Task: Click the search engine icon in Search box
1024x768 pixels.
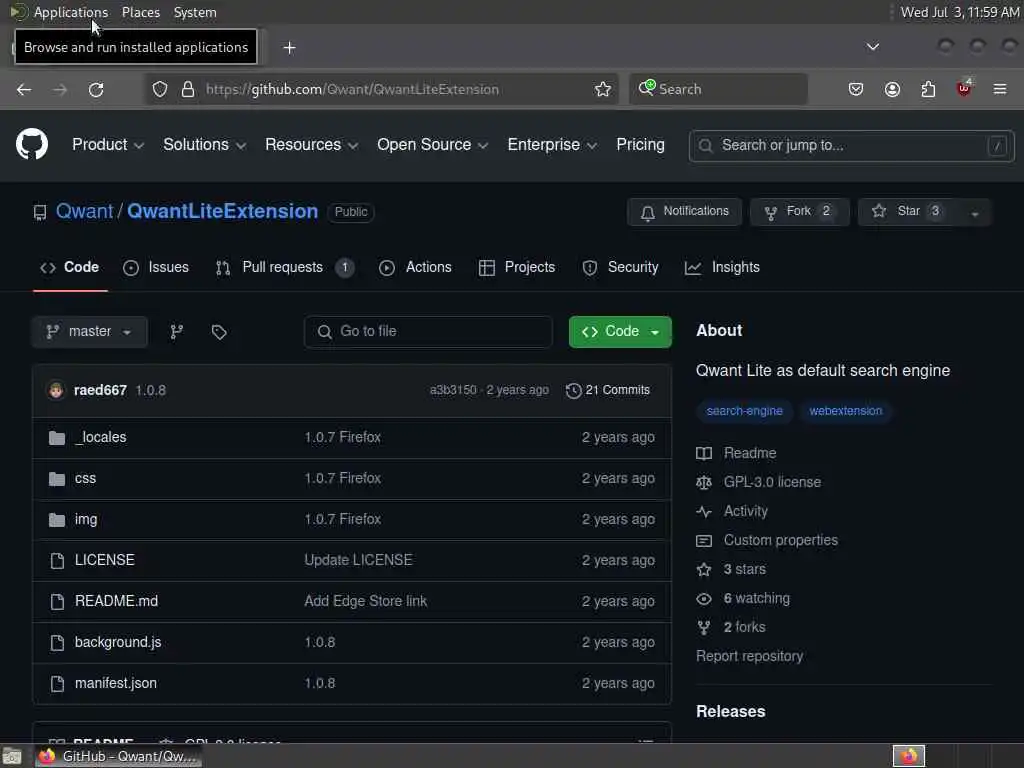Action: [x=647, y=88]
